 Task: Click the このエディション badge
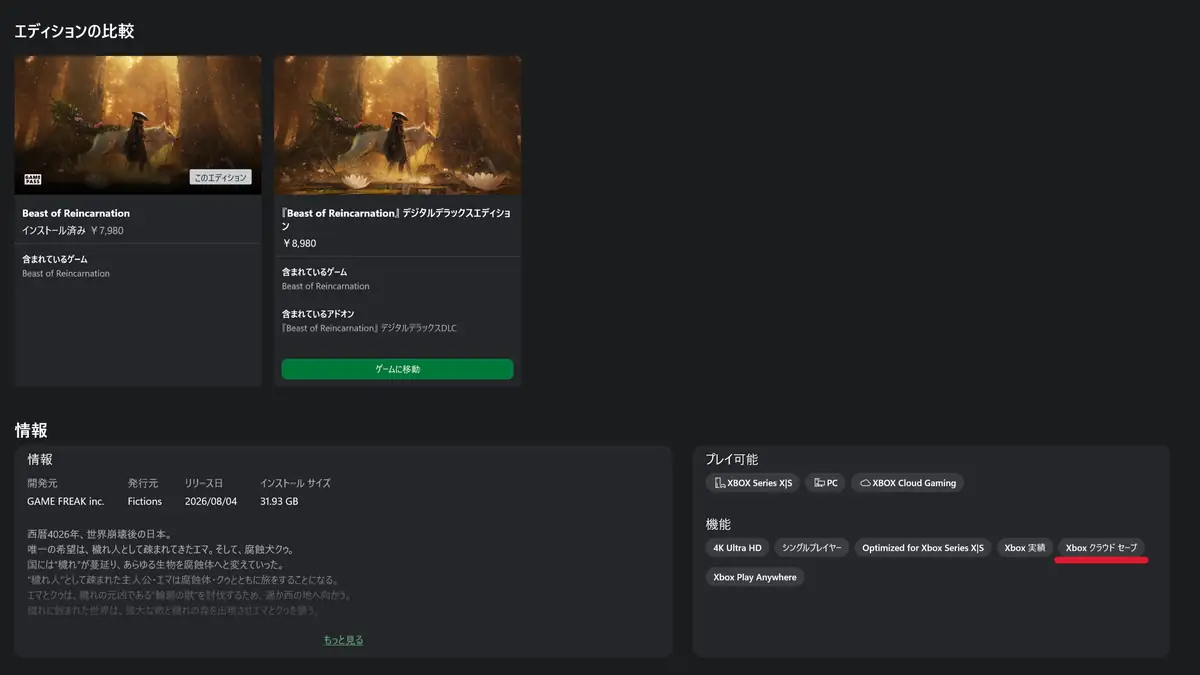click(x=220, y=177)
